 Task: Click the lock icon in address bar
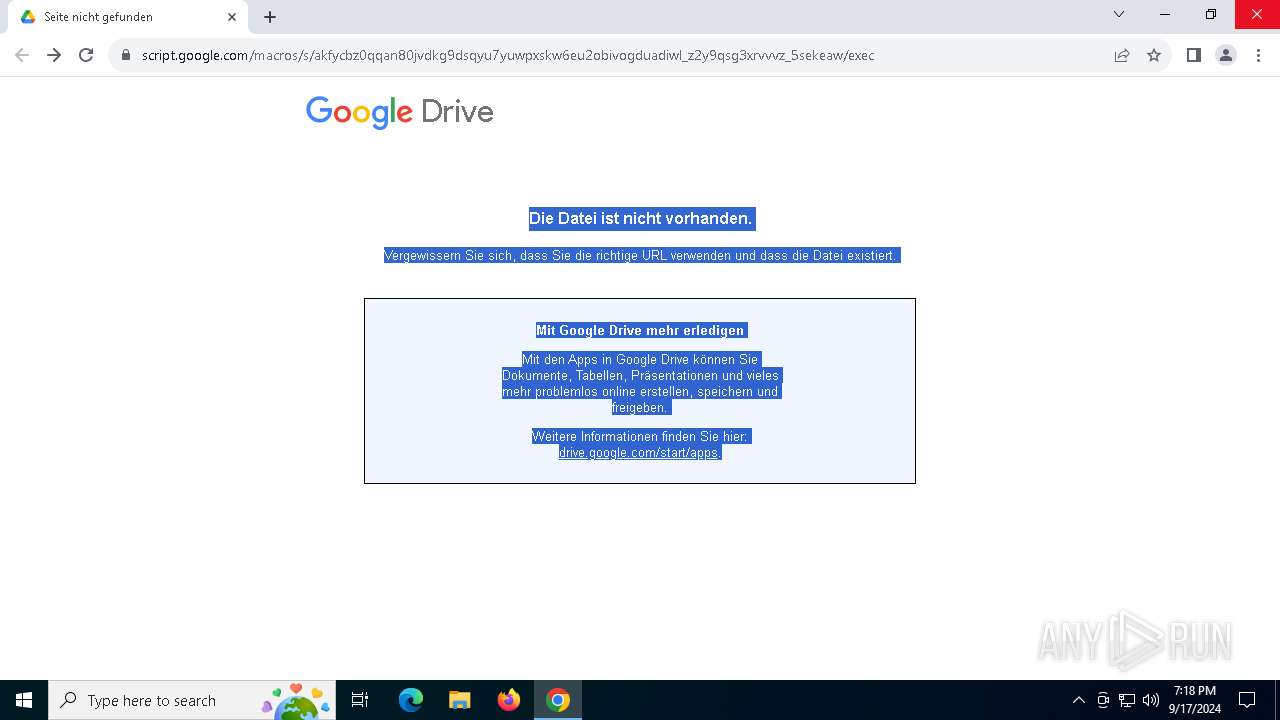click(x=126, y=55)
